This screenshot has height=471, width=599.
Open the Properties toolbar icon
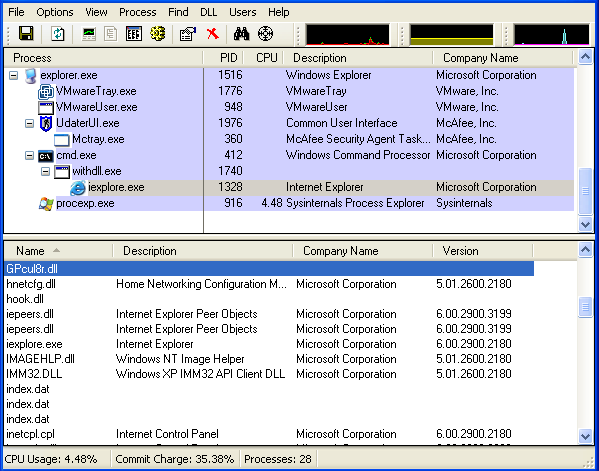coord(188,34)
